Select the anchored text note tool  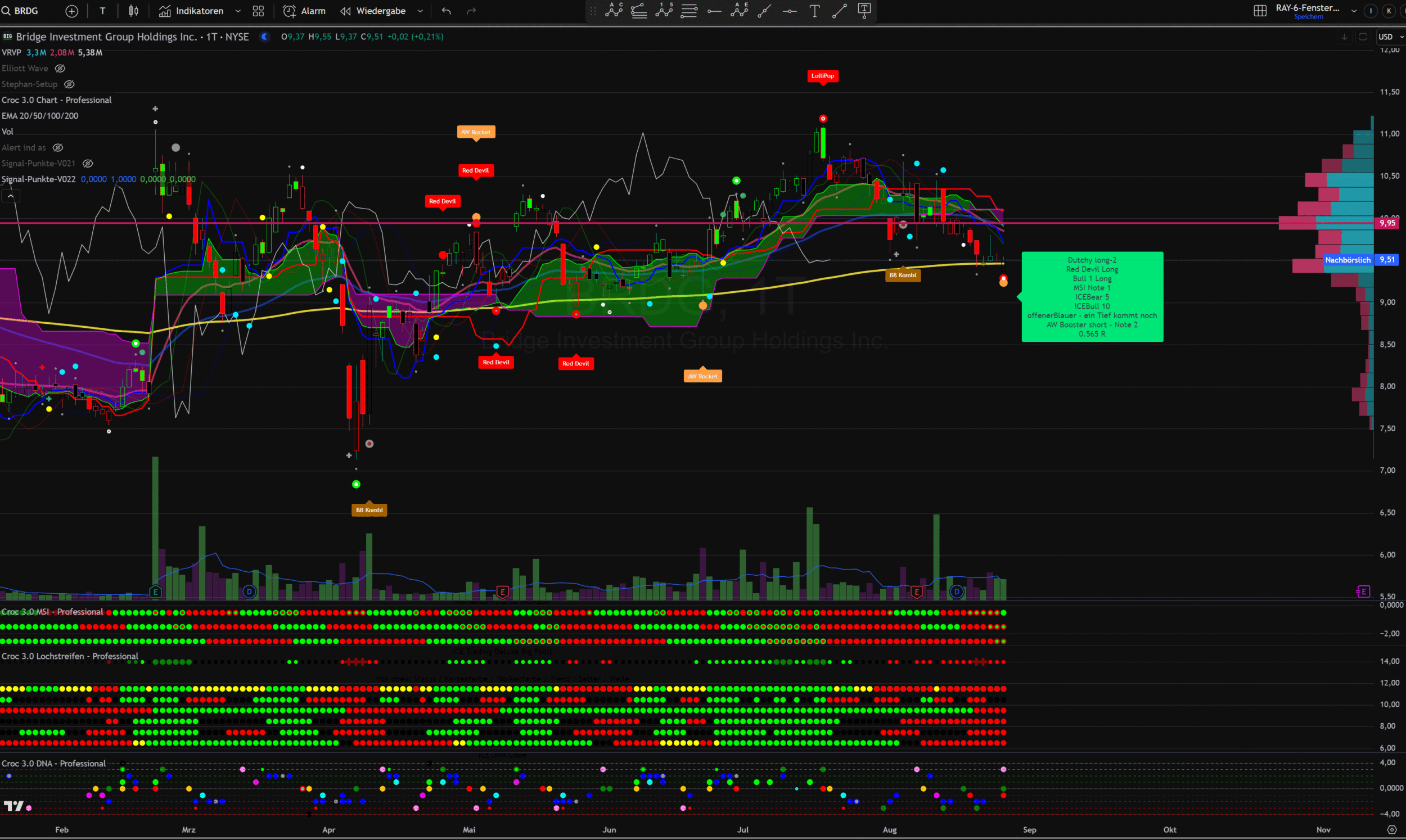(x=864, y=11)
